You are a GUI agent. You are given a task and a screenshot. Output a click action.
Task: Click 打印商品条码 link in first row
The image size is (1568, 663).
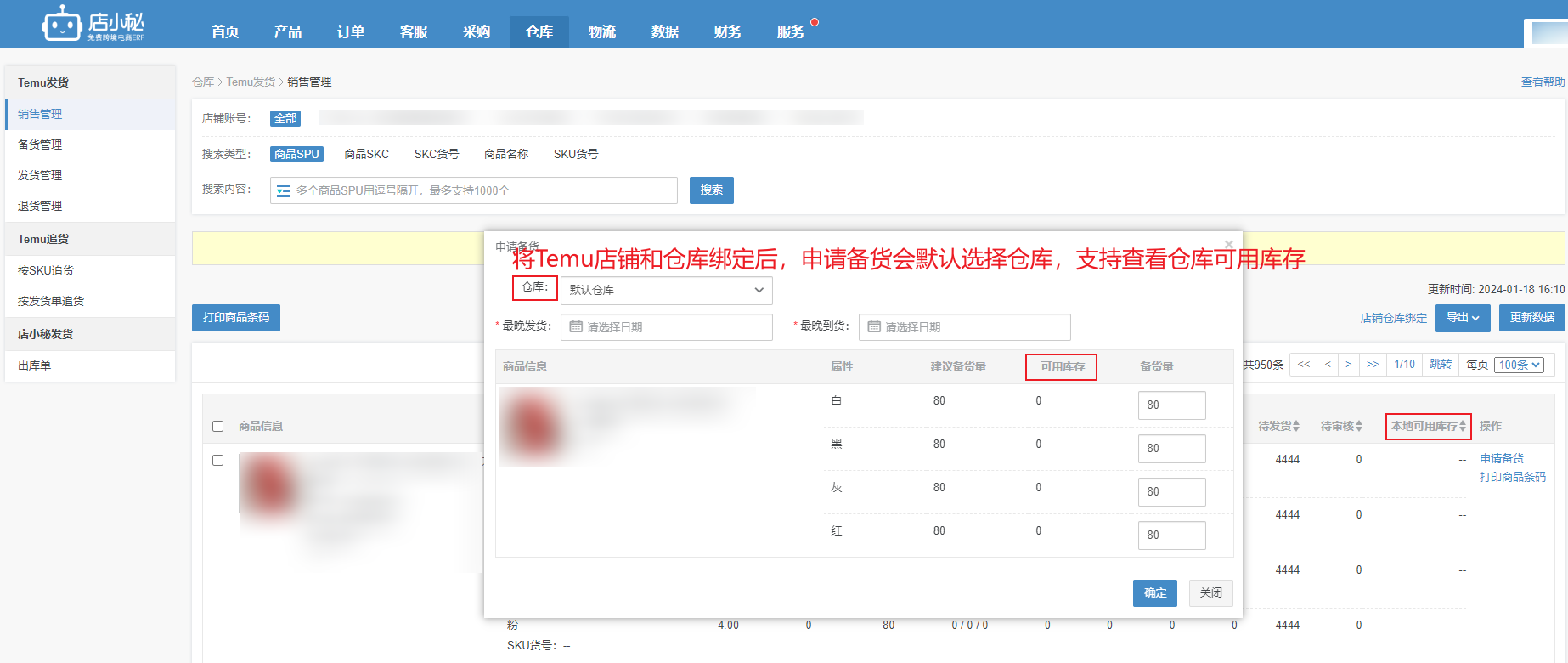click(1513, 477)
